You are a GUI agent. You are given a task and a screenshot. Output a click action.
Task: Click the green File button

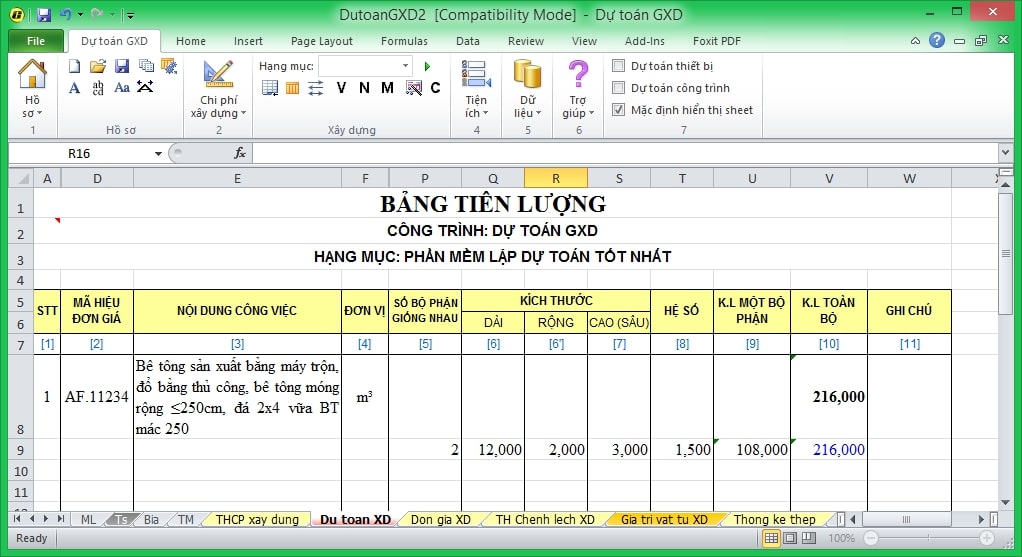[x=36, y=41]
